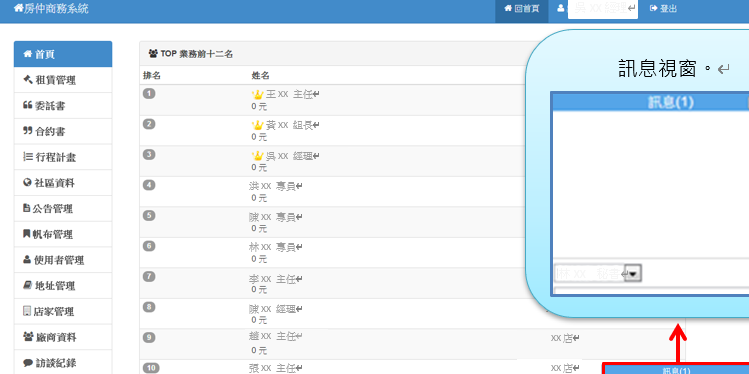Select 陳XX 專員 in ranking list
Image resolution: width=749 pixels, height=374 pixels.
pyautogui.click(x=276, y=217)
